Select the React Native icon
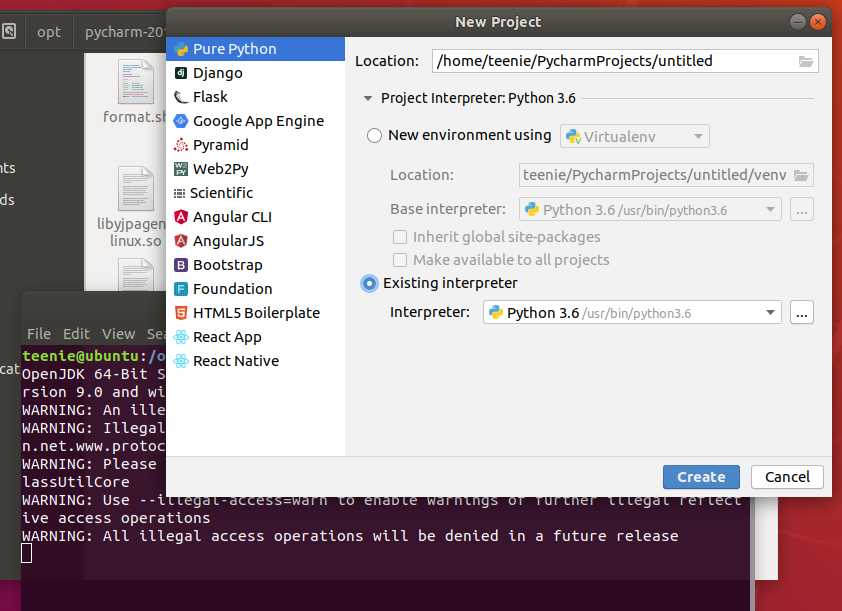The height and width of the screenshot is (611, 842). click(181, 361)
